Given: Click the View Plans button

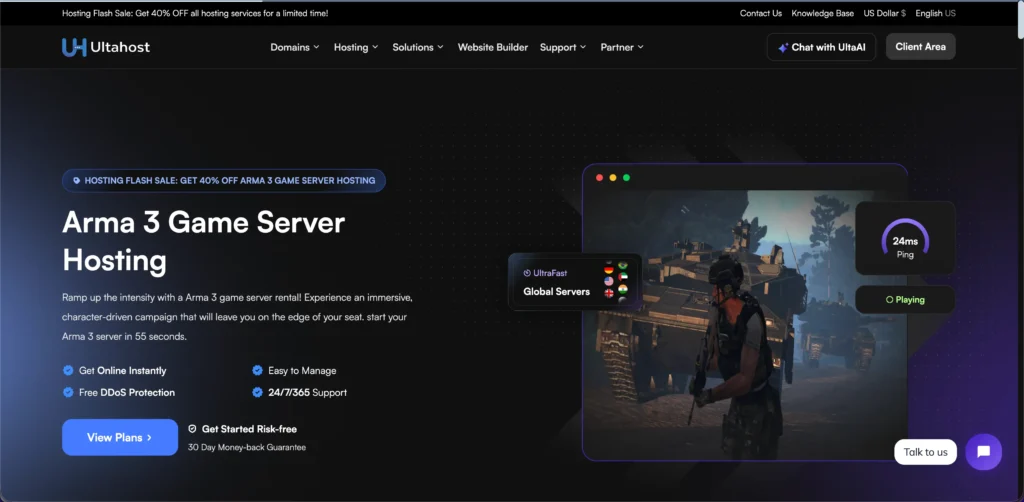Looking at the screenshot, I should (x=120, y=437).
